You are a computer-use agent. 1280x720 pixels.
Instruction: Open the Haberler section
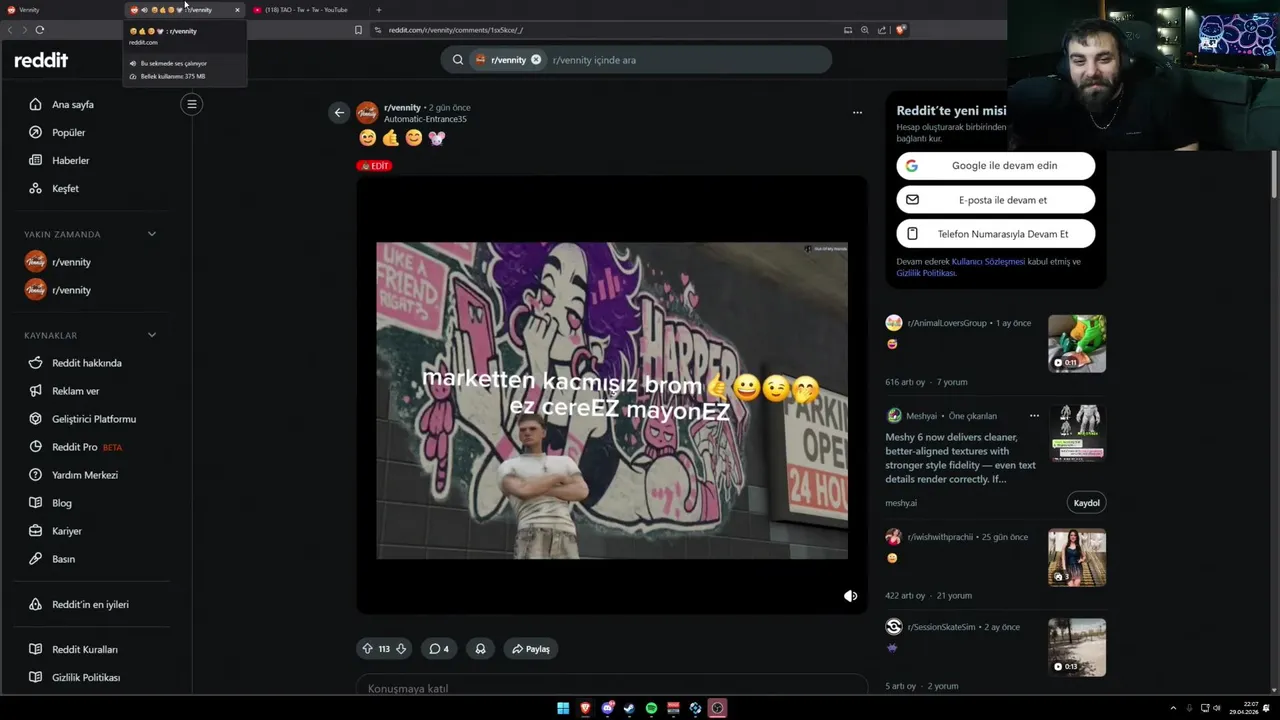[x=71, y=160]
